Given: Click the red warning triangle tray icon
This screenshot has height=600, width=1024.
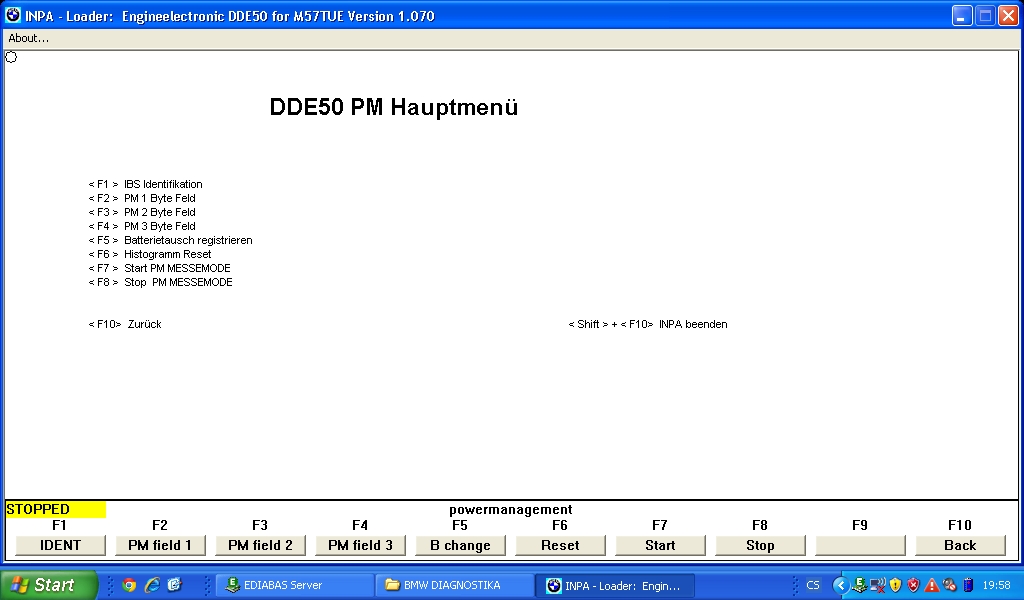Looking at the screenshot, I should point(931,585).
